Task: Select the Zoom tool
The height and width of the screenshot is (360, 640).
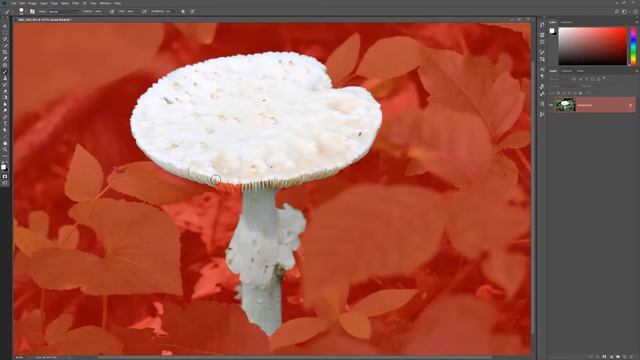Action: [5, 150]
